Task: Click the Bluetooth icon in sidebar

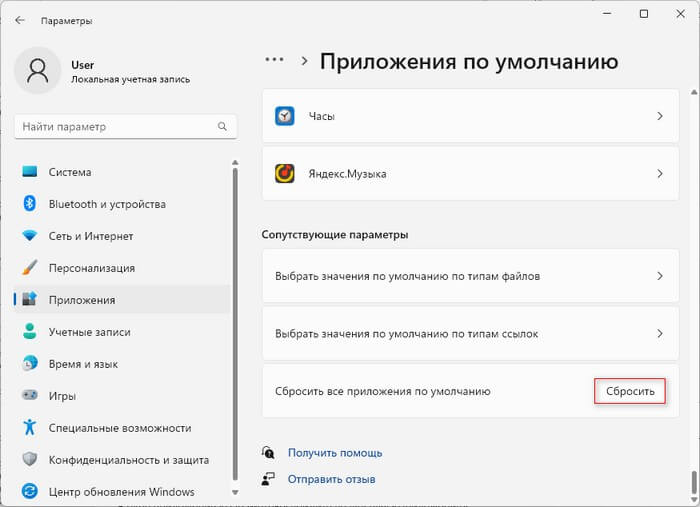Action: (30, 204)
